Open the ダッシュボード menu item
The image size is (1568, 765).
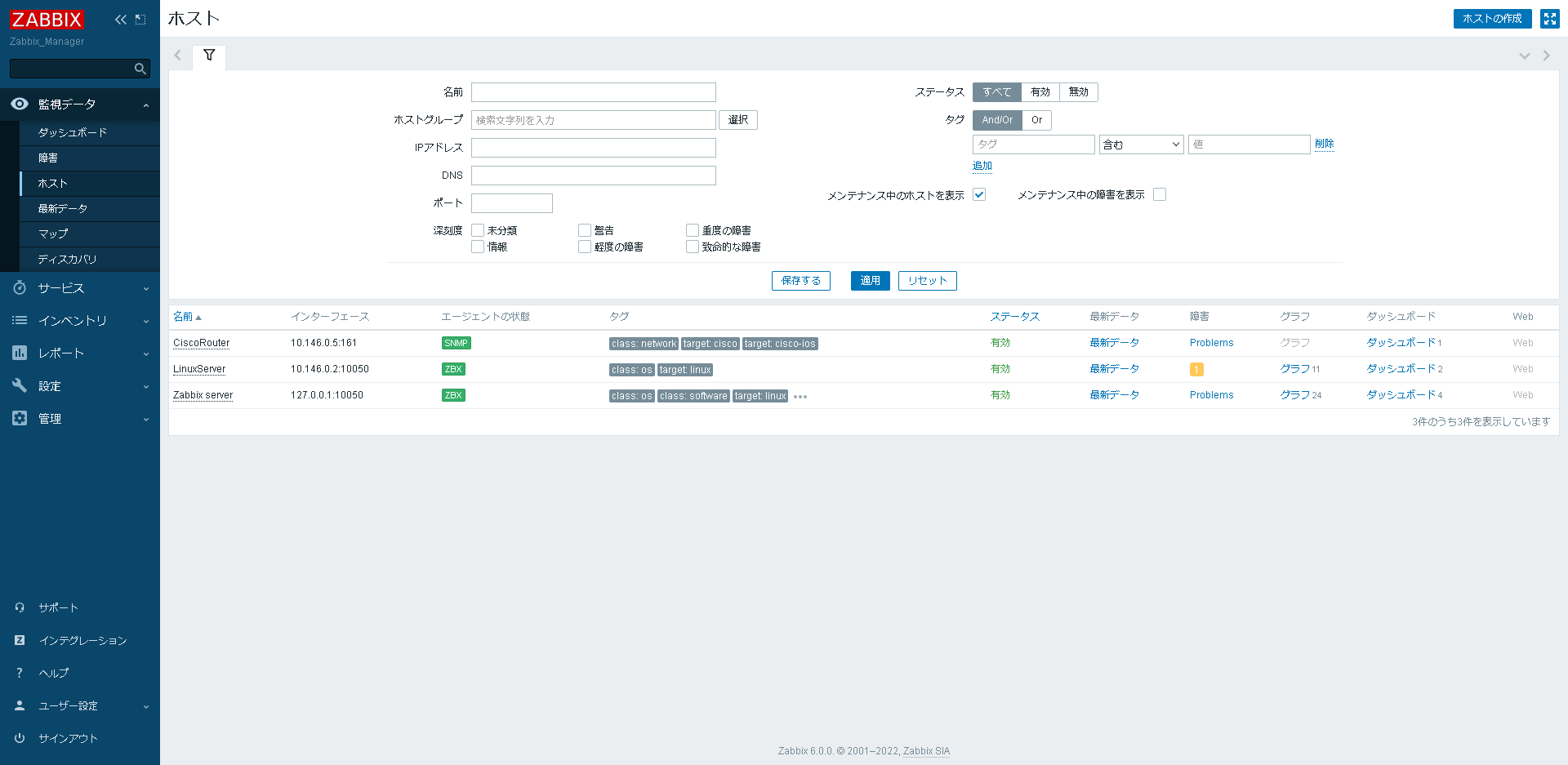pyautogui.click(x=90, y=133)
